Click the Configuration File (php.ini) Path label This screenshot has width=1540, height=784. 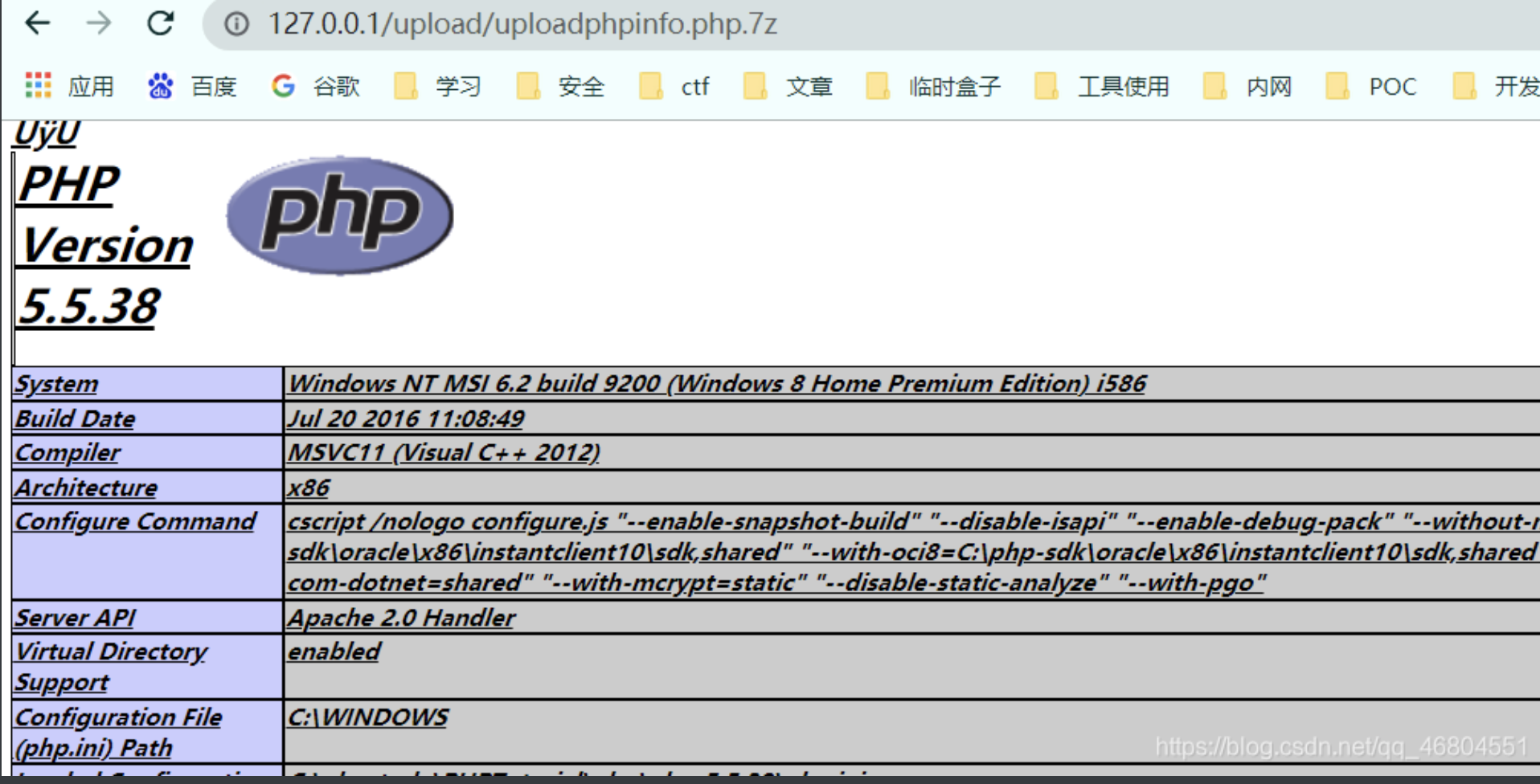pos(118,732)
